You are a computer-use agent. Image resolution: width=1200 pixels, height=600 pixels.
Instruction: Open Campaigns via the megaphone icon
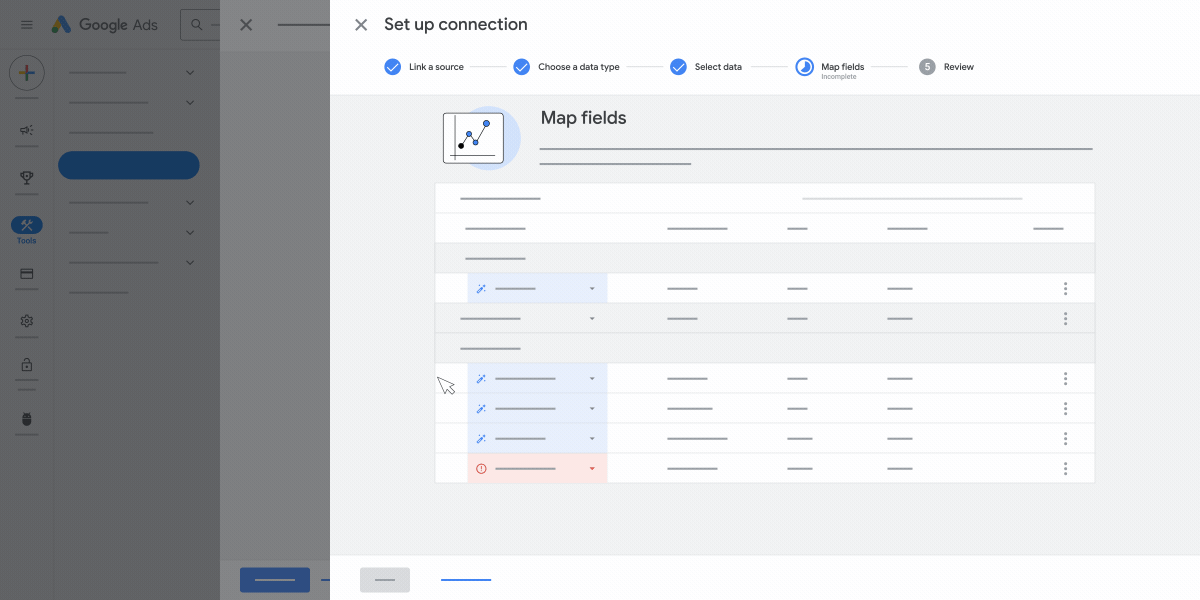pyautogui.click(x=27, y=130)
